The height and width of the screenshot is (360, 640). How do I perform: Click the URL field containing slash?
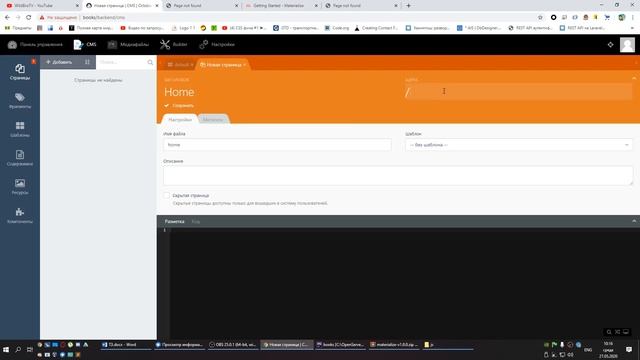point(518,92)
